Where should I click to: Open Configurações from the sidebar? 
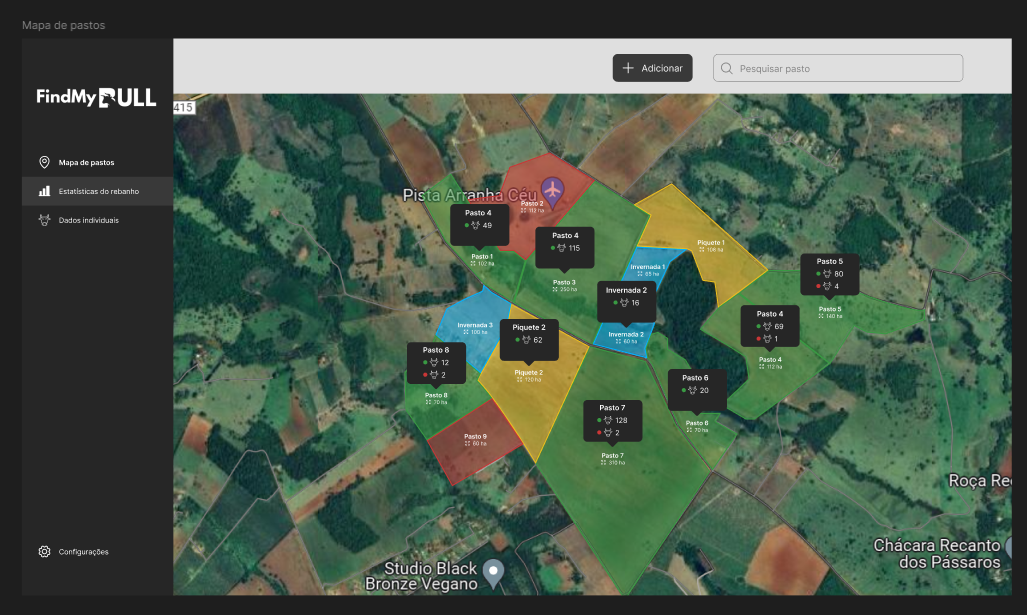pyautogui.click(x=83, y=552)
